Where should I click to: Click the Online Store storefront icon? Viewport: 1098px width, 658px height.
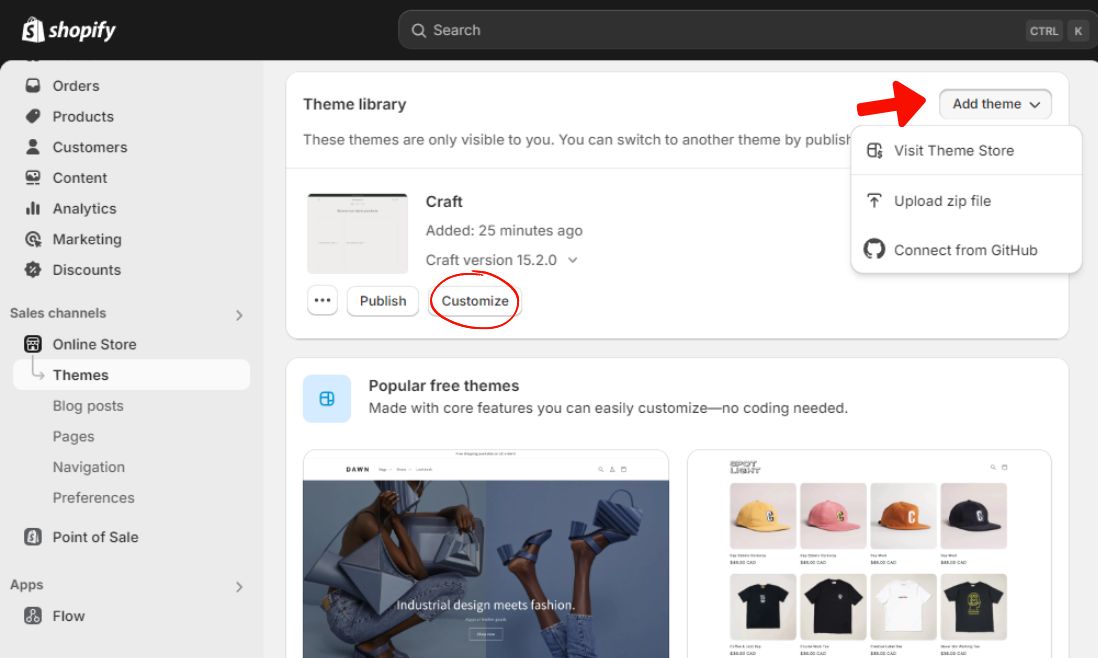(x=33, y=344)
